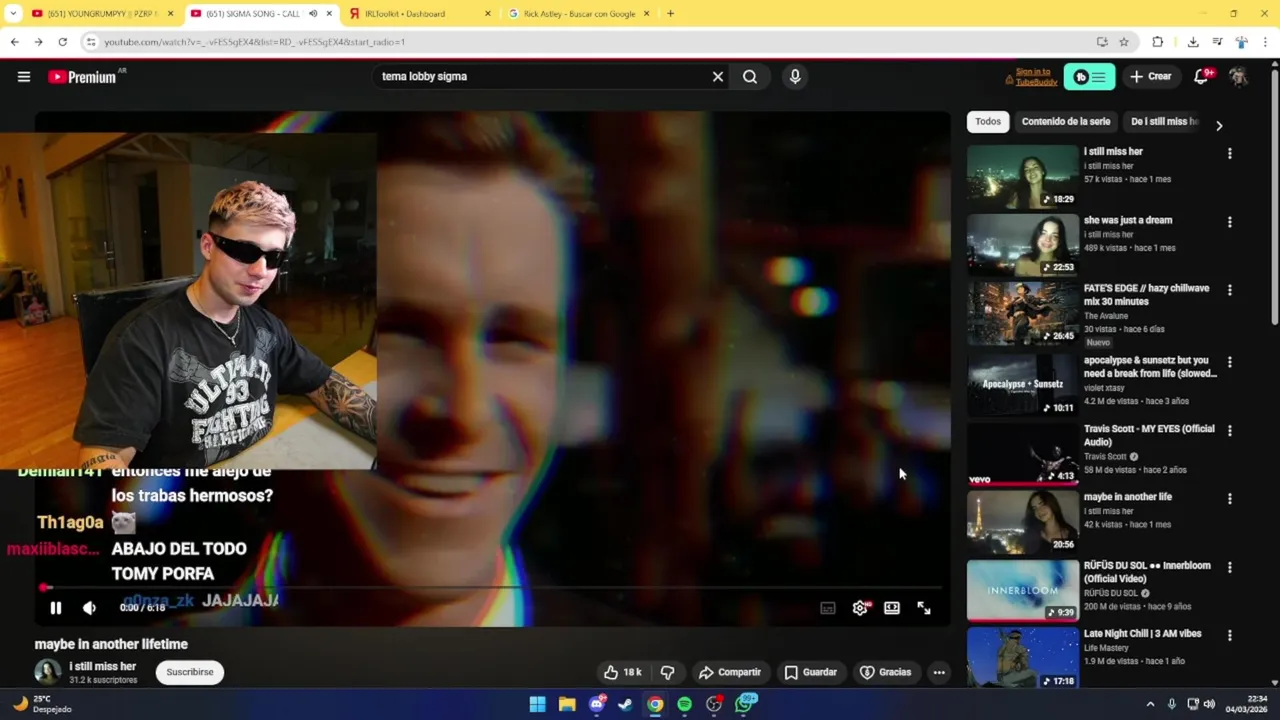Mute the video volume speaker
Image resolution: width=1280 pixels, height=720 pixels.
[x=89, y=608]
